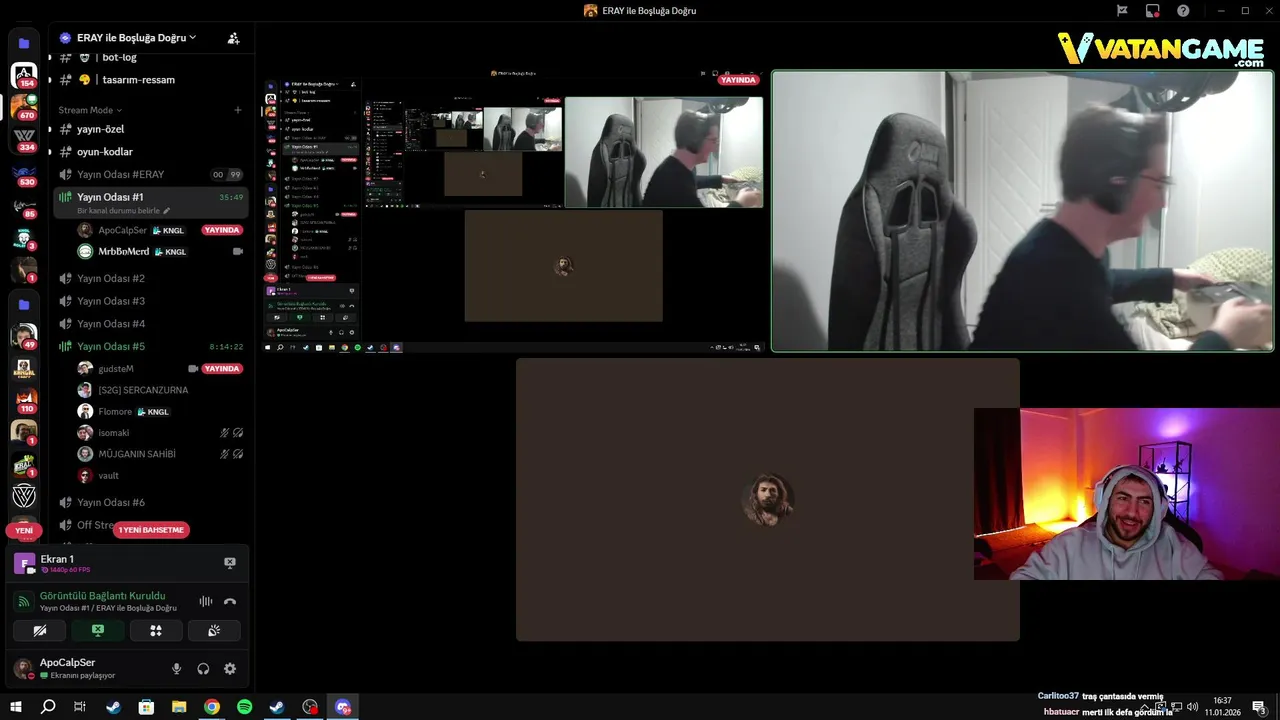Turn on the camera
The width and height of the screenshot is (1280, 720).
click(x=40, y=631)
